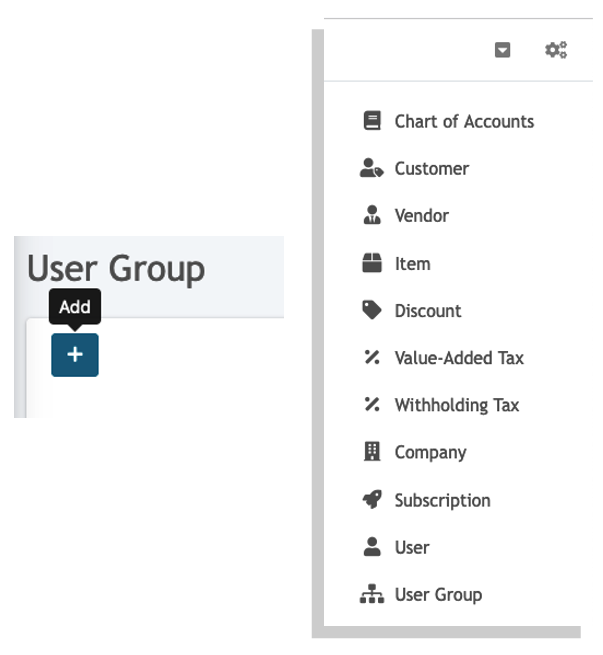The image size is (603, 655).
Task: Choose Discount from the menu list
Action: (428, 311)
